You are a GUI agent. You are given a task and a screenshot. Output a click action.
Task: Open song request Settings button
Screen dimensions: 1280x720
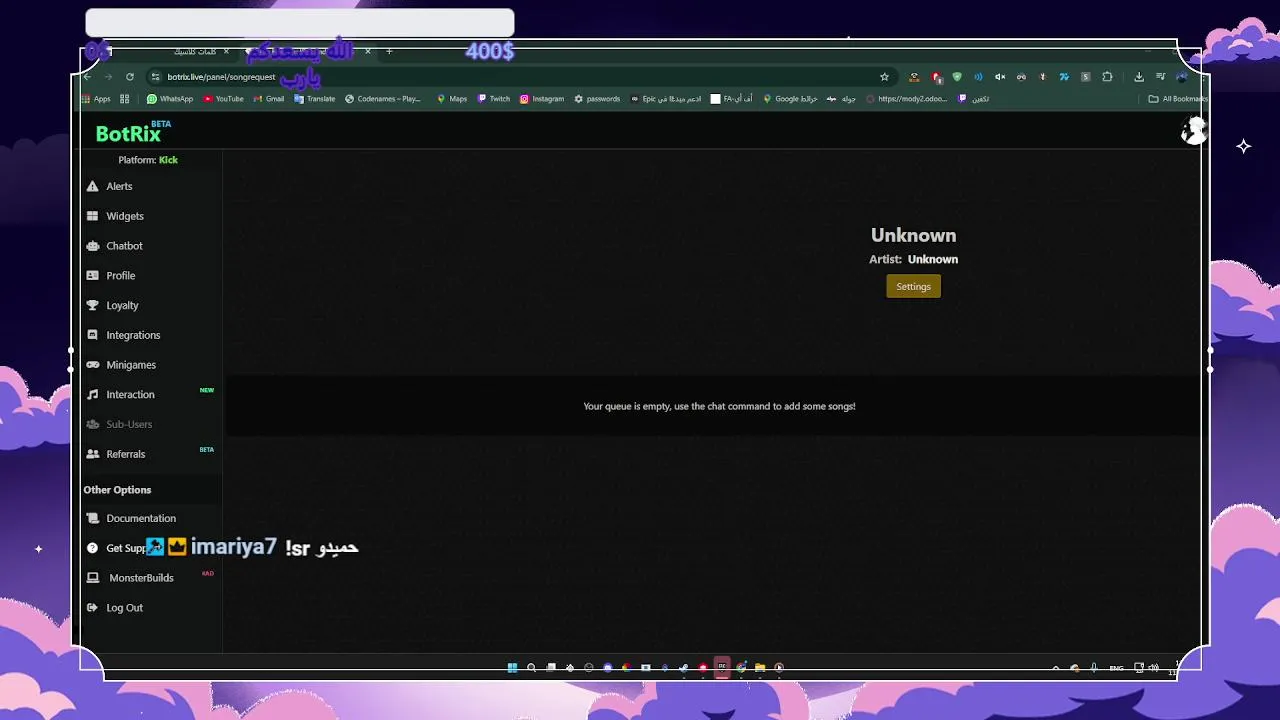click(x=913, y=287)
